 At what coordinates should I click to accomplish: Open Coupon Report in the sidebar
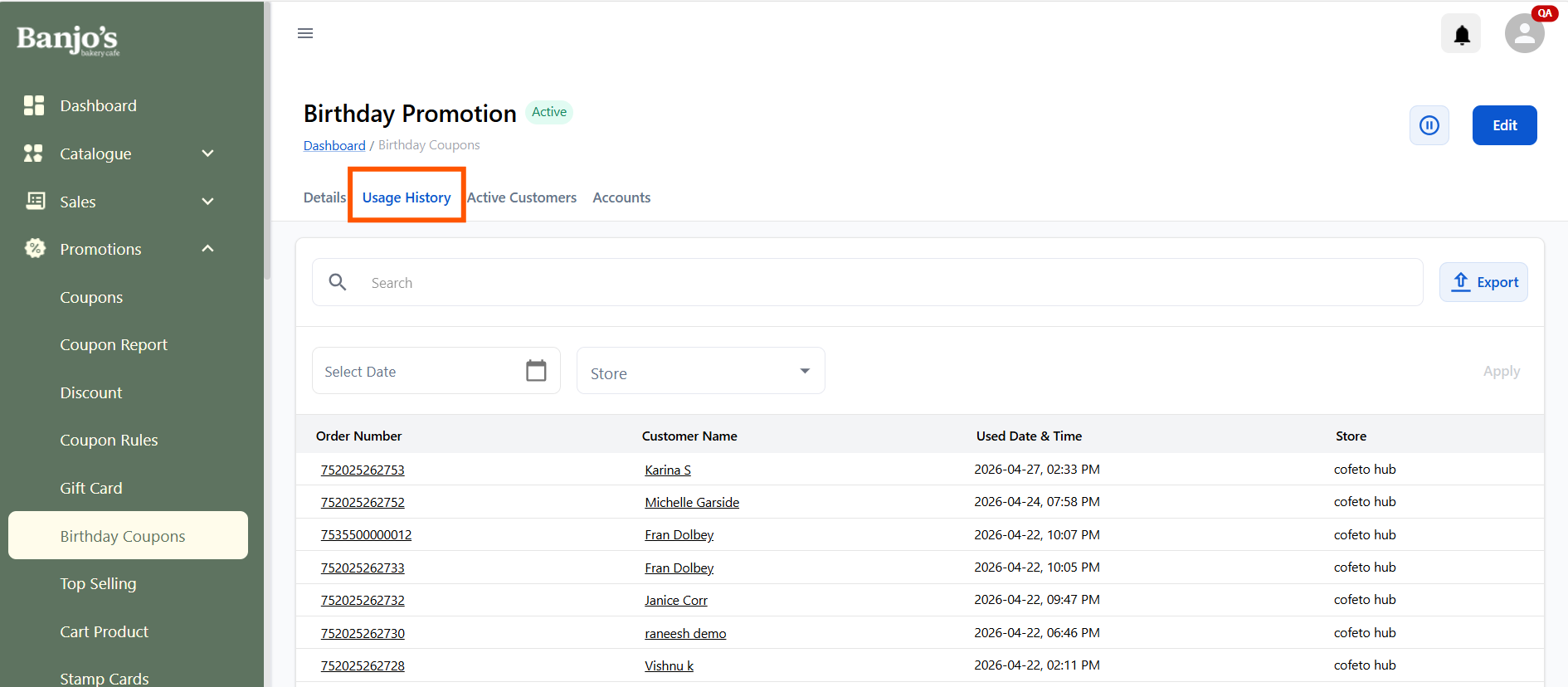click(114, 344)
